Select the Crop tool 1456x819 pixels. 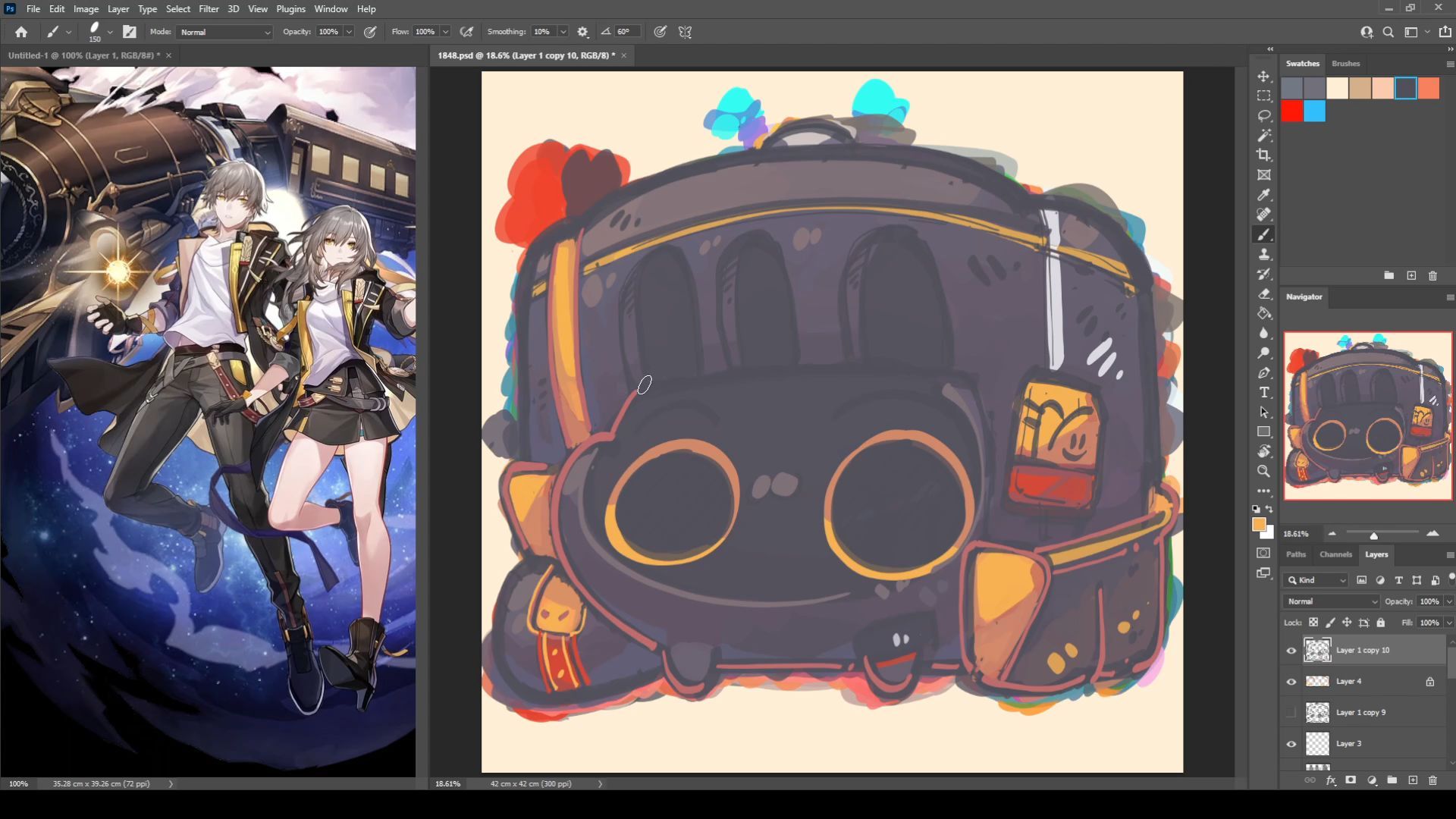[x=1263, y=155]
